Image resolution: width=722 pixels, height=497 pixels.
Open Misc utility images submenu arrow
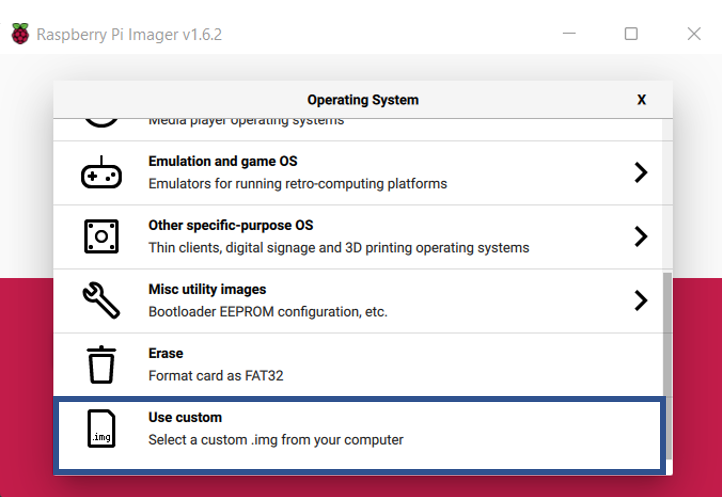(x=641, y=300)
